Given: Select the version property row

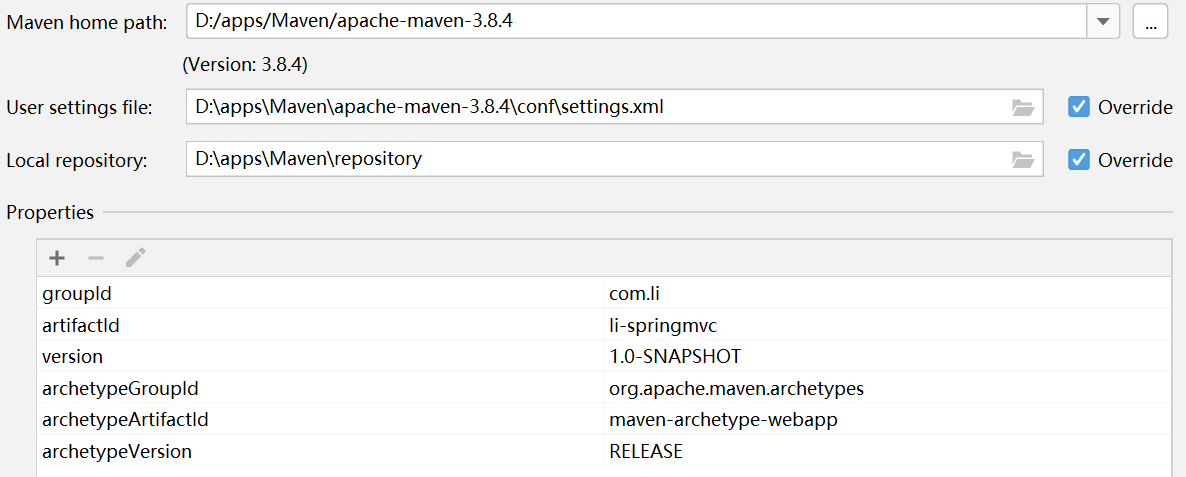Looking at the screenshot, I should tap(604, 356).
